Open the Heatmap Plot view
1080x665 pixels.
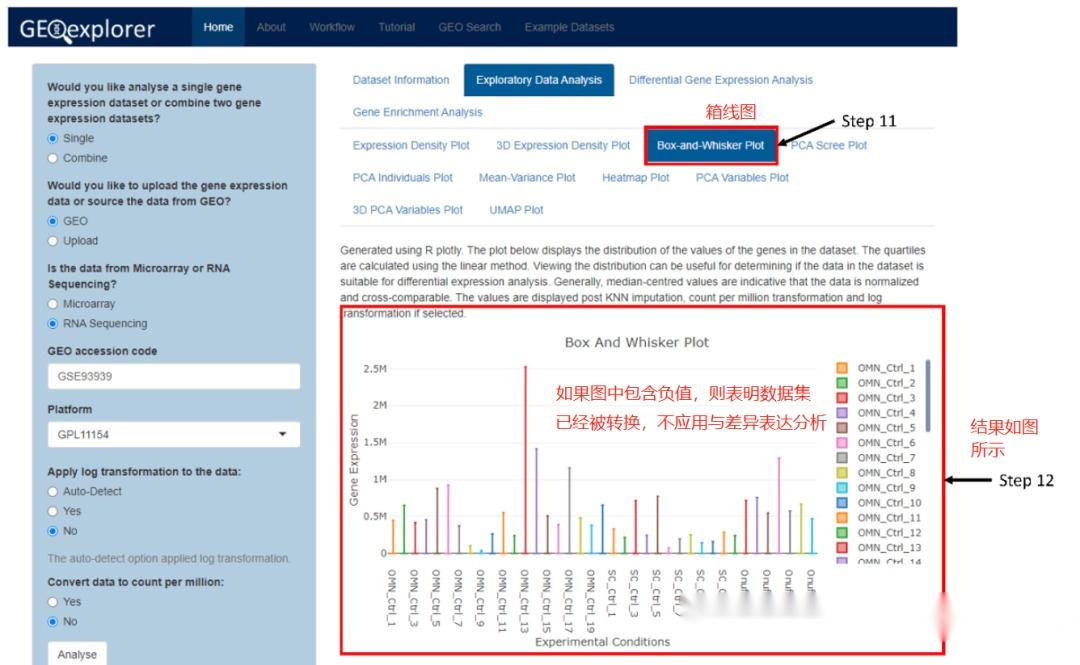(636, 177)
